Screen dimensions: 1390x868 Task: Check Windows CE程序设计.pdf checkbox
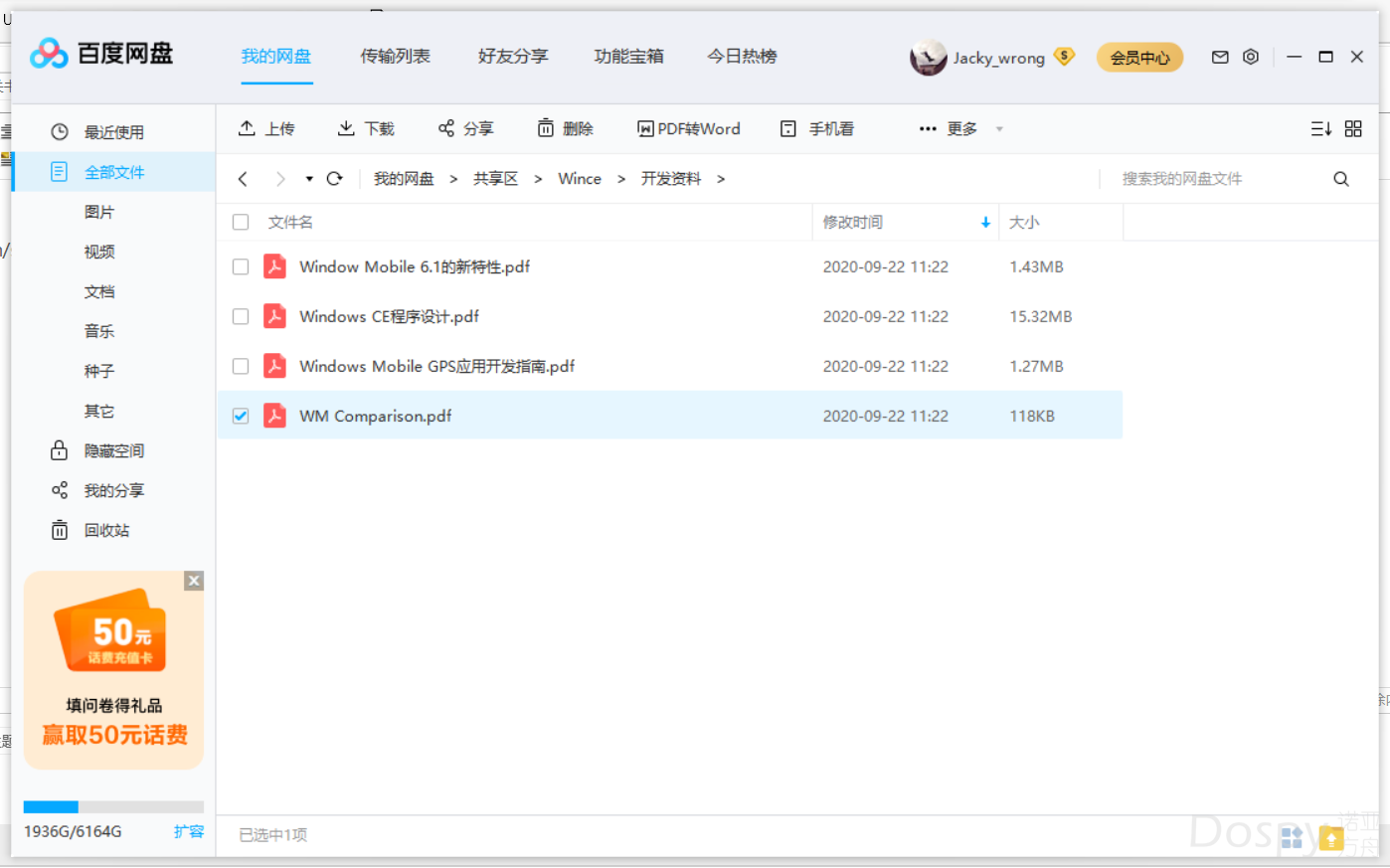(241, 316)
